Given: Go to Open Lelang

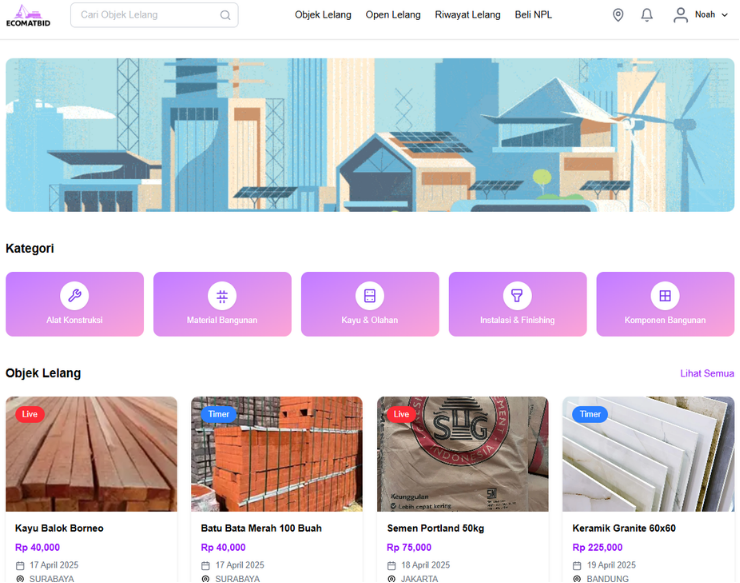Looking at the screenshot, I should [x=393, y=15].
